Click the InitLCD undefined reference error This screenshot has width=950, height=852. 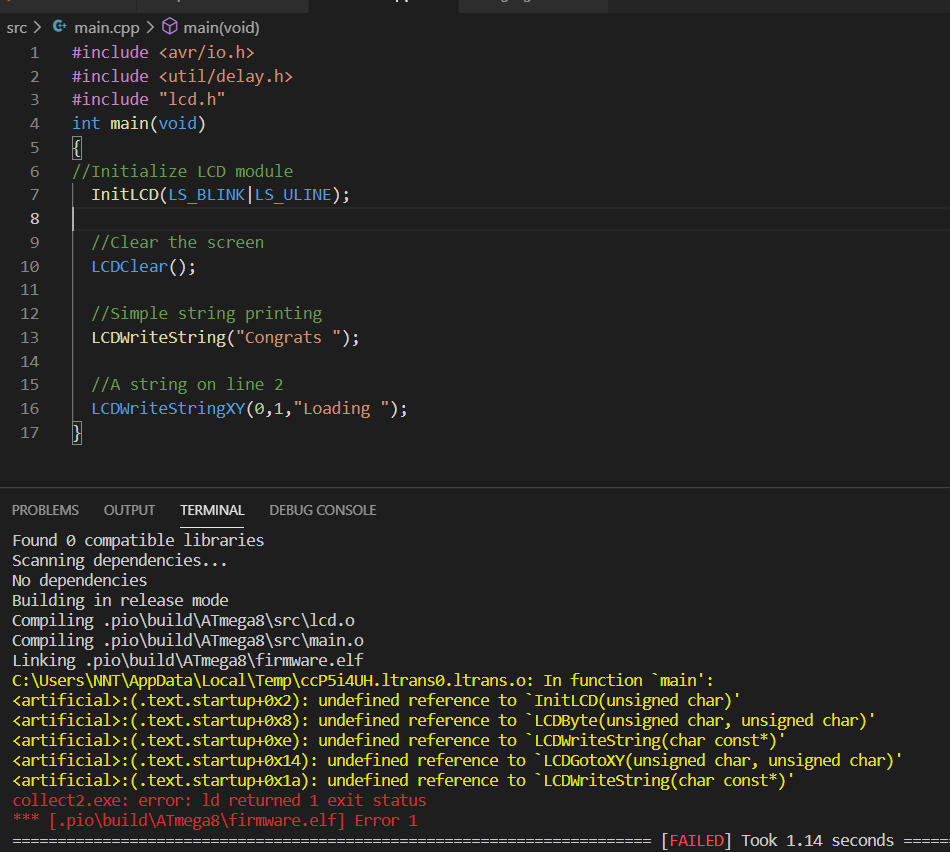click(376, 701)
